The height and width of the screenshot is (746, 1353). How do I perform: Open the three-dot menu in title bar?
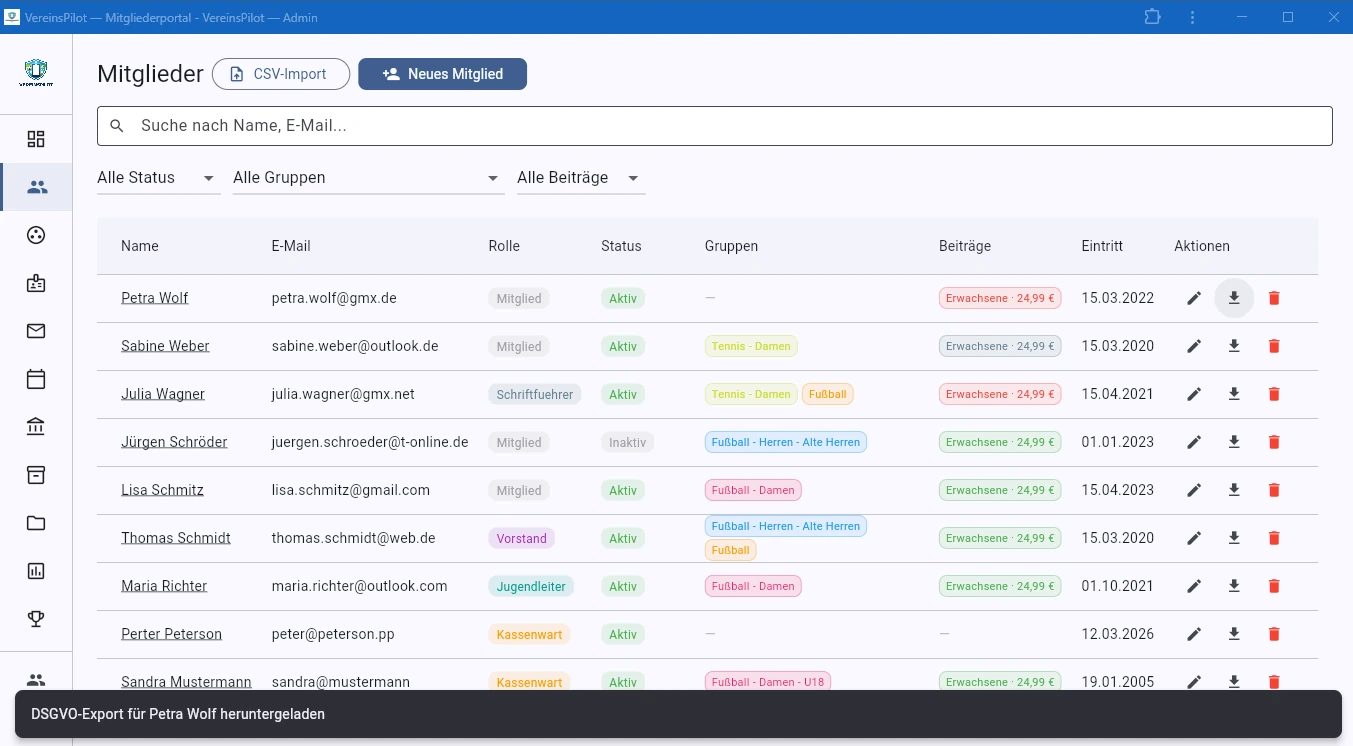(x=1193, y=17)
